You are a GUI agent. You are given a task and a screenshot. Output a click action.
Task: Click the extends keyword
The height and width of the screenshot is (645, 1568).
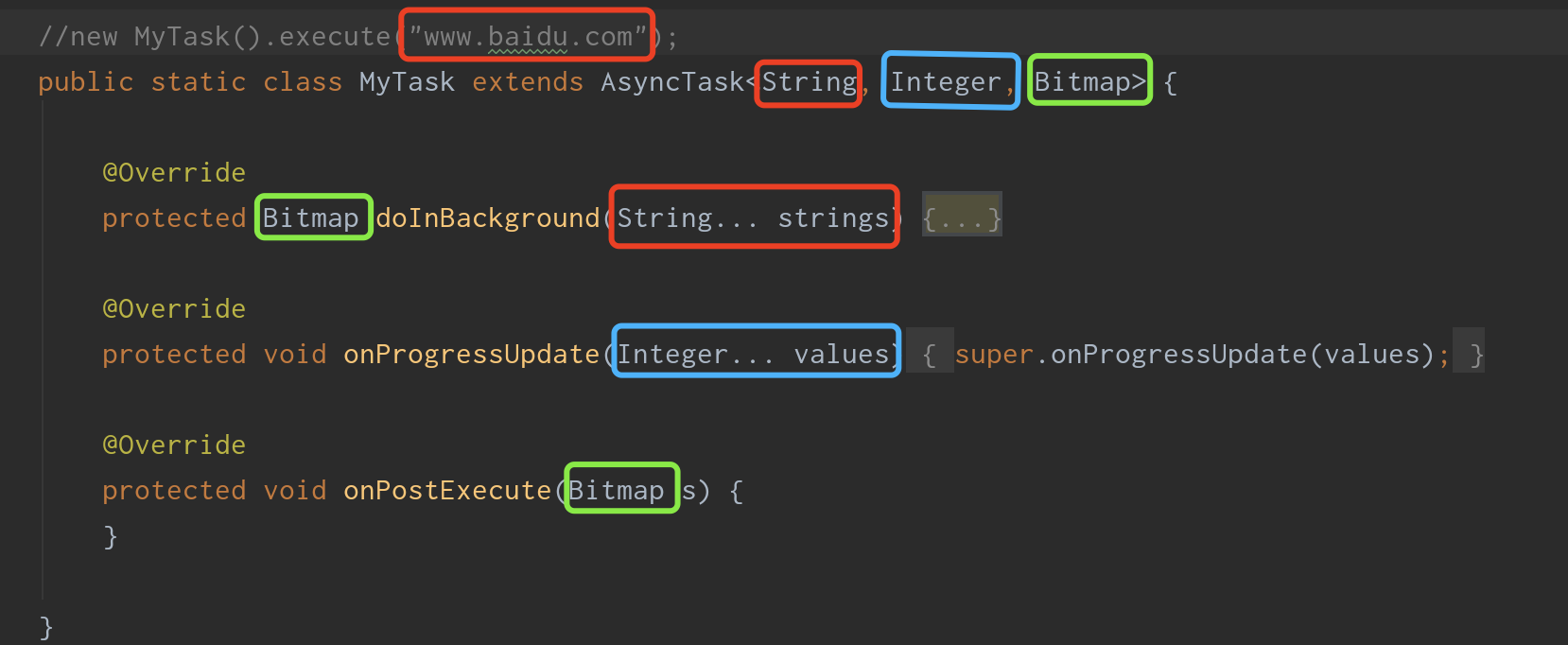tap(528, 82)
